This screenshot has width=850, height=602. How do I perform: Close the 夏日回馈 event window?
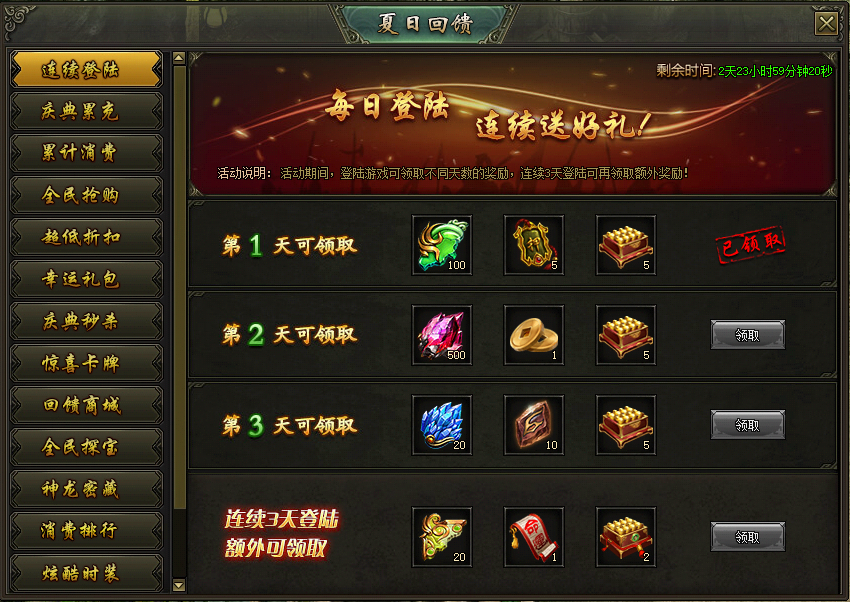[x=827, y=24]
